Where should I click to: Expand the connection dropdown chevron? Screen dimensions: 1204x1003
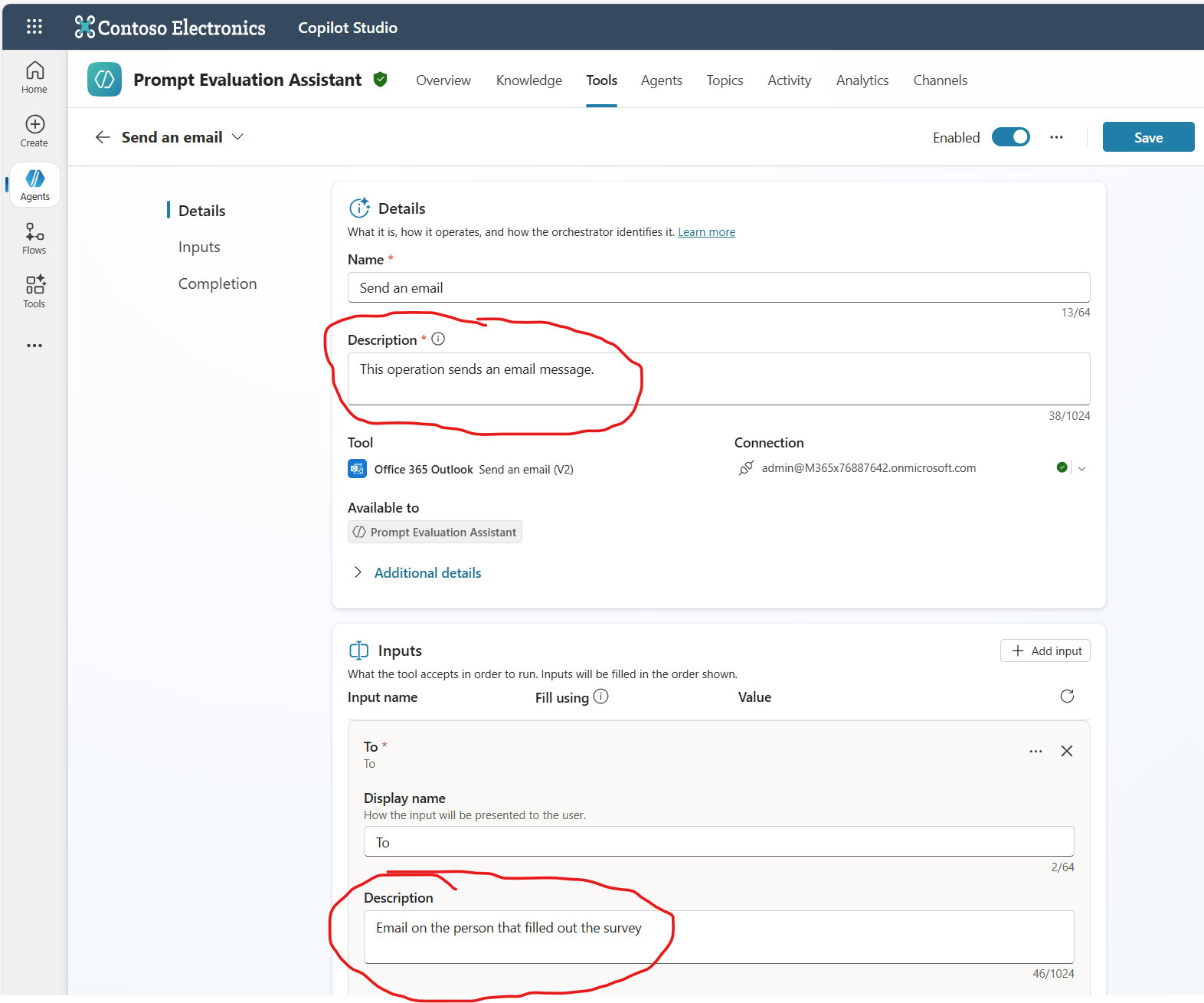point(1081,468)
